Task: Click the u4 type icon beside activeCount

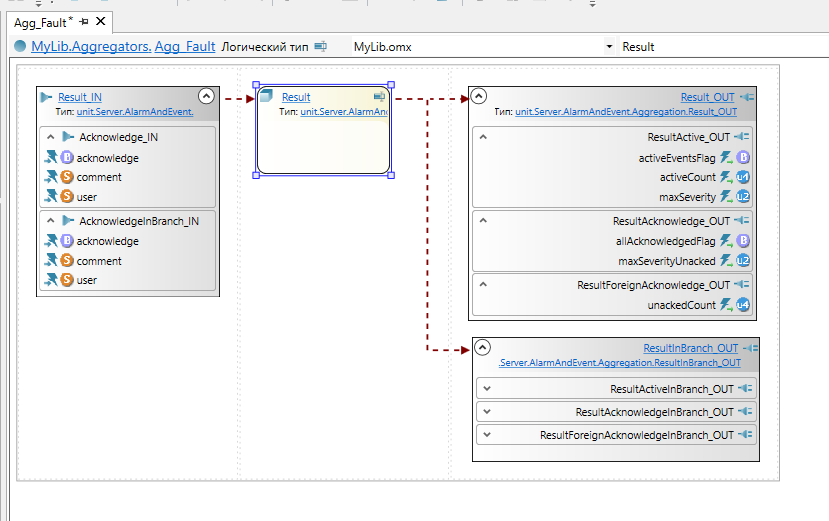Action: (x=743, y=177)
